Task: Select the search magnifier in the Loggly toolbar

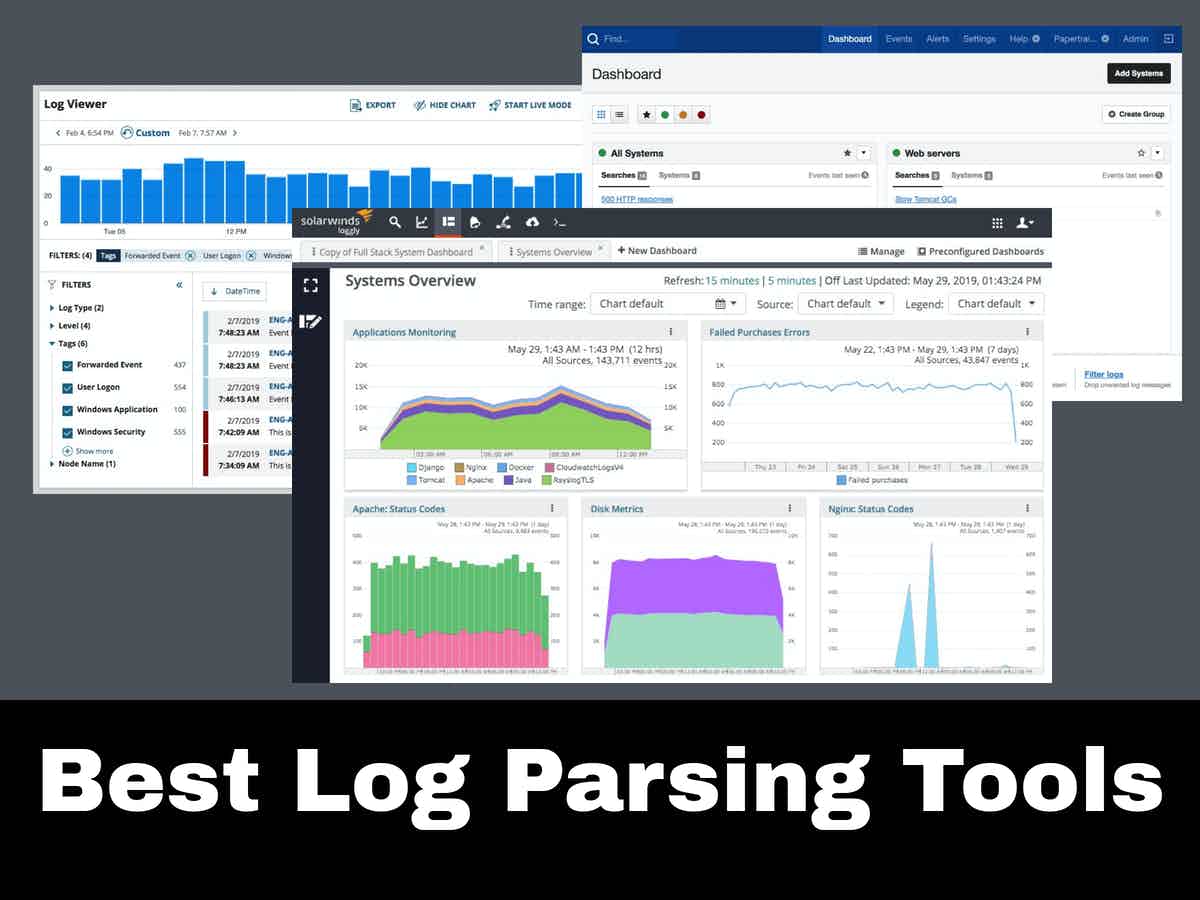Action: [395, 222]
